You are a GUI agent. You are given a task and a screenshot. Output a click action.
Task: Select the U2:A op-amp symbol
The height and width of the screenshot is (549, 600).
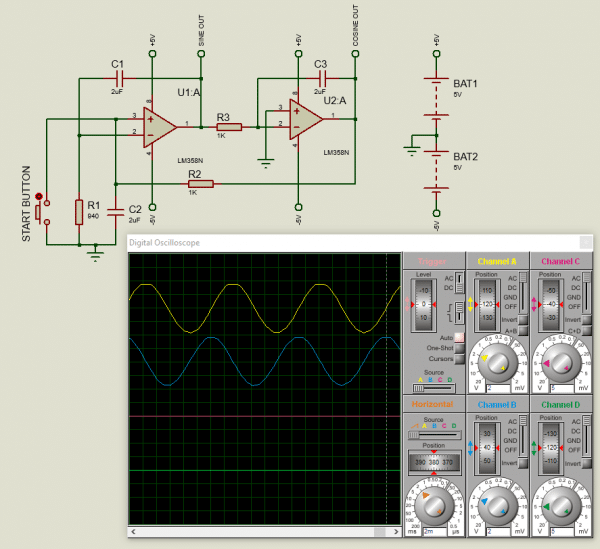[x=305, y=119]
